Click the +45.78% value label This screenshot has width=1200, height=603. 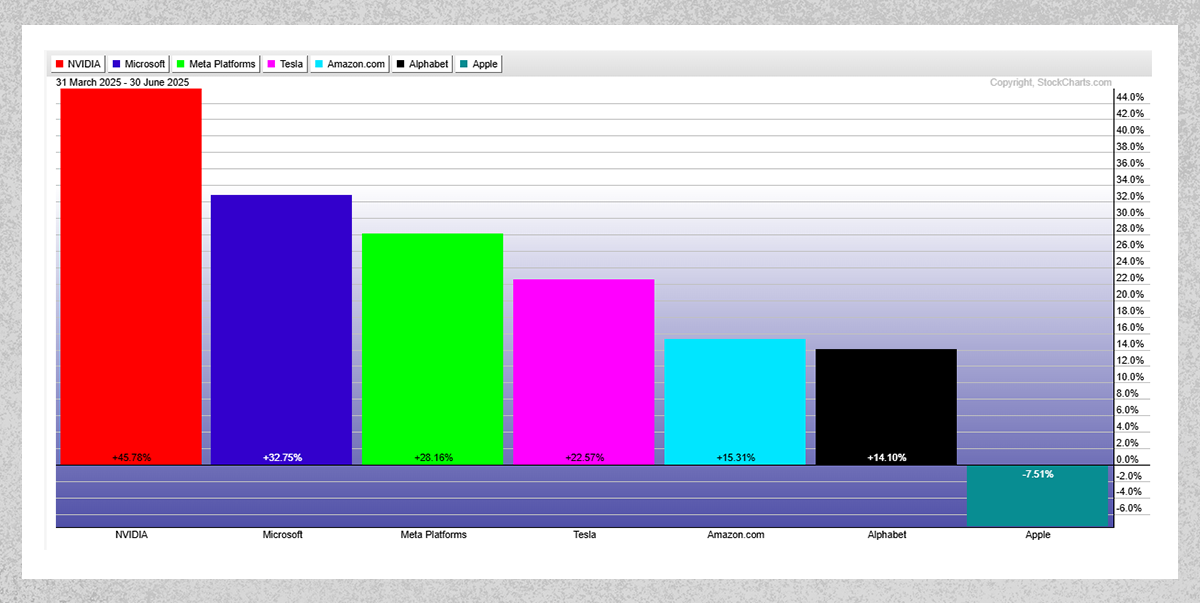pos(131,458)
